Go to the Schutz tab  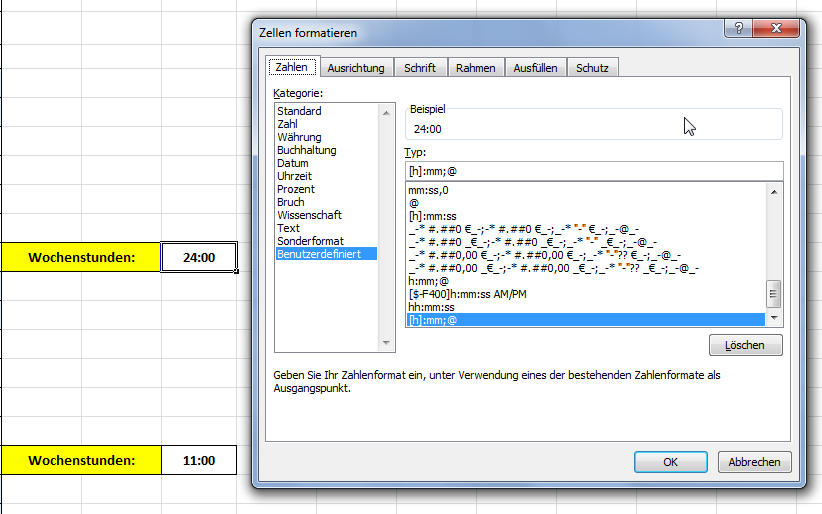tap(592, 68)
